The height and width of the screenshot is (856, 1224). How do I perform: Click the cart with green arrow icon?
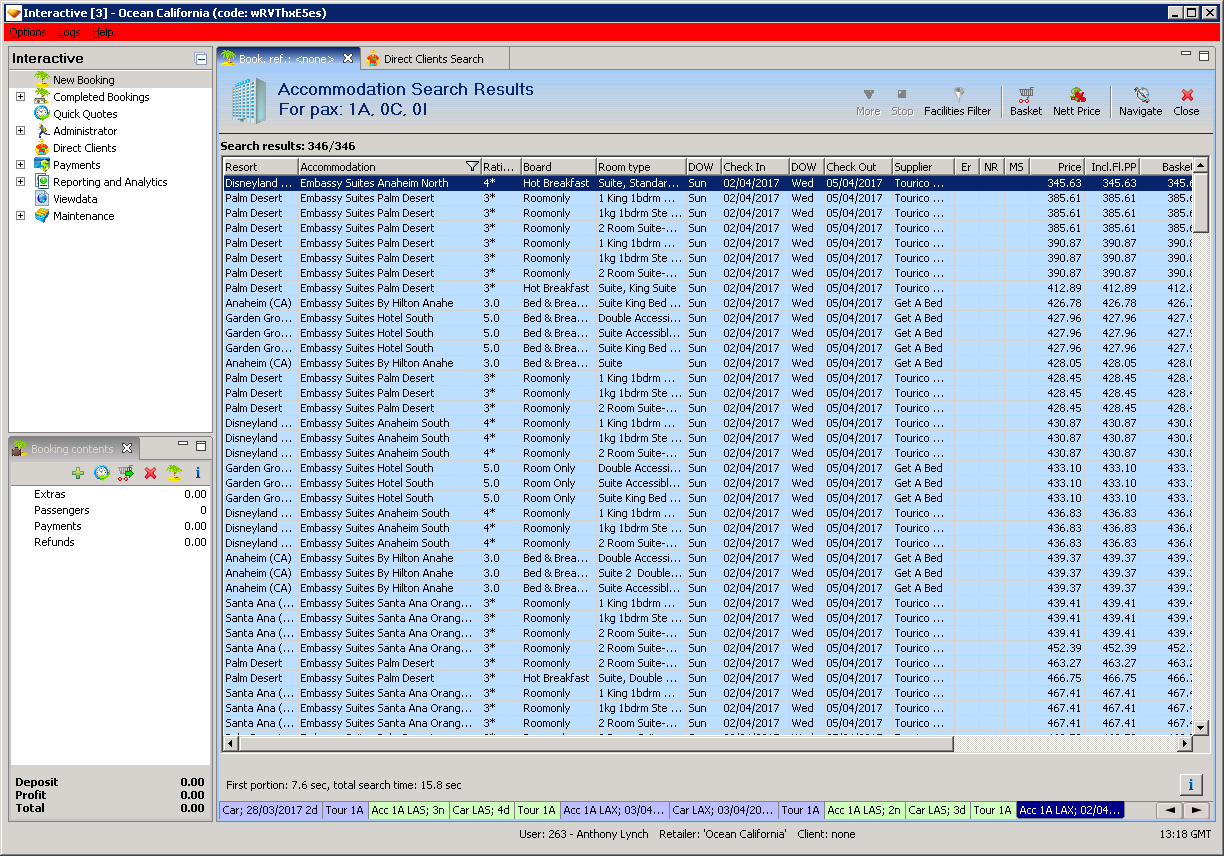pos(126,473)
